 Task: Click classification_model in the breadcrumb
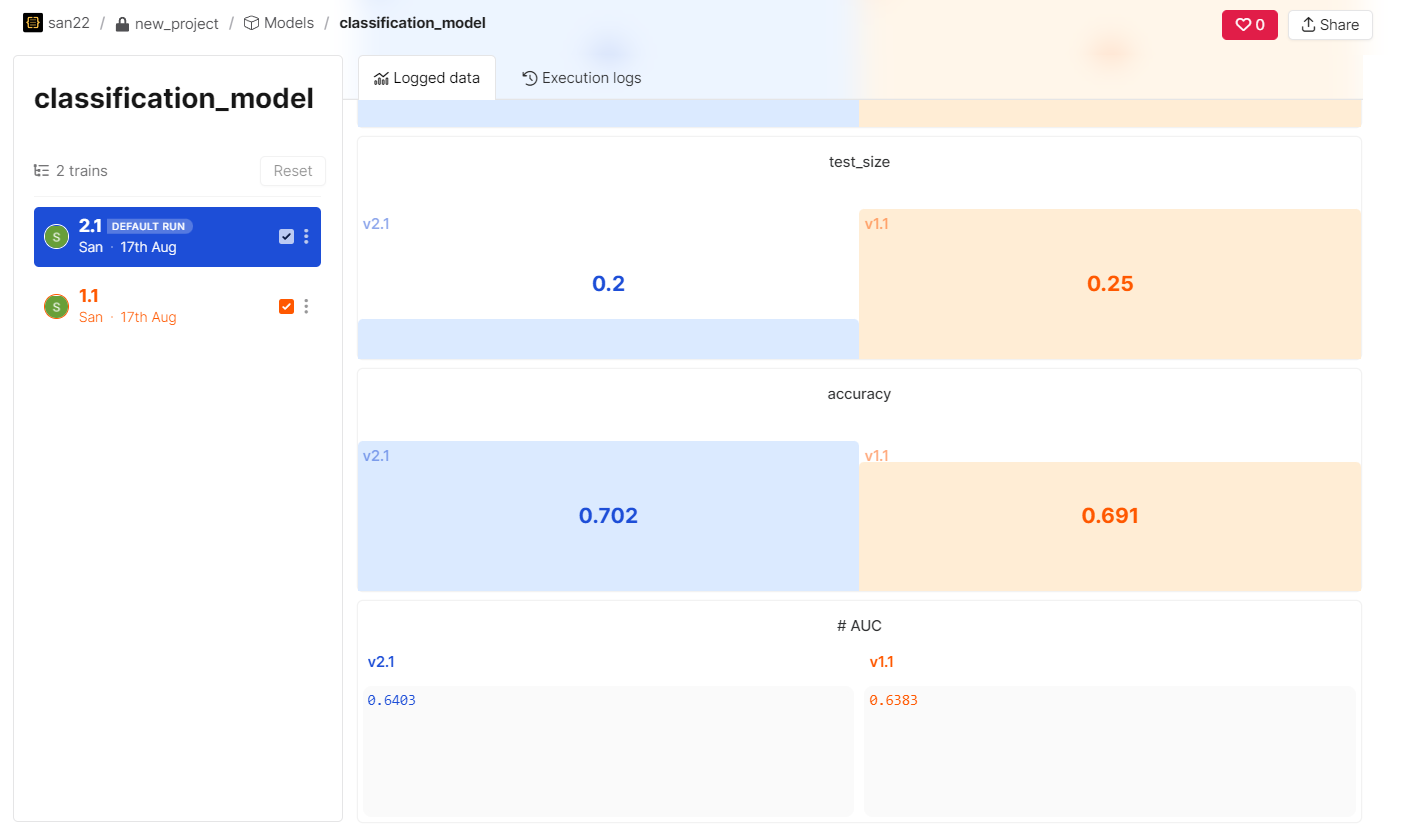413,23
